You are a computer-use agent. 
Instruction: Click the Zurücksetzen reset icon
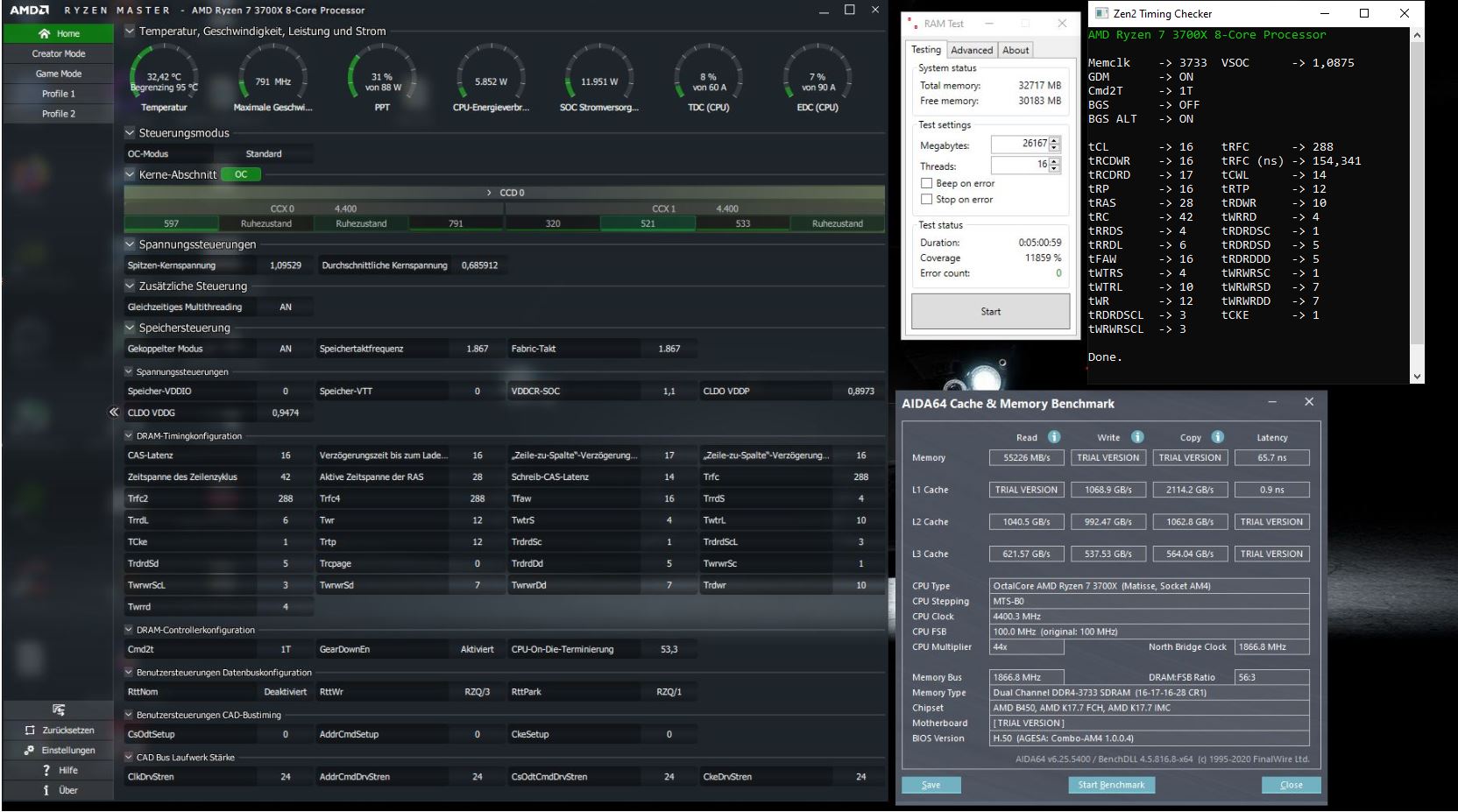(31, 730)
